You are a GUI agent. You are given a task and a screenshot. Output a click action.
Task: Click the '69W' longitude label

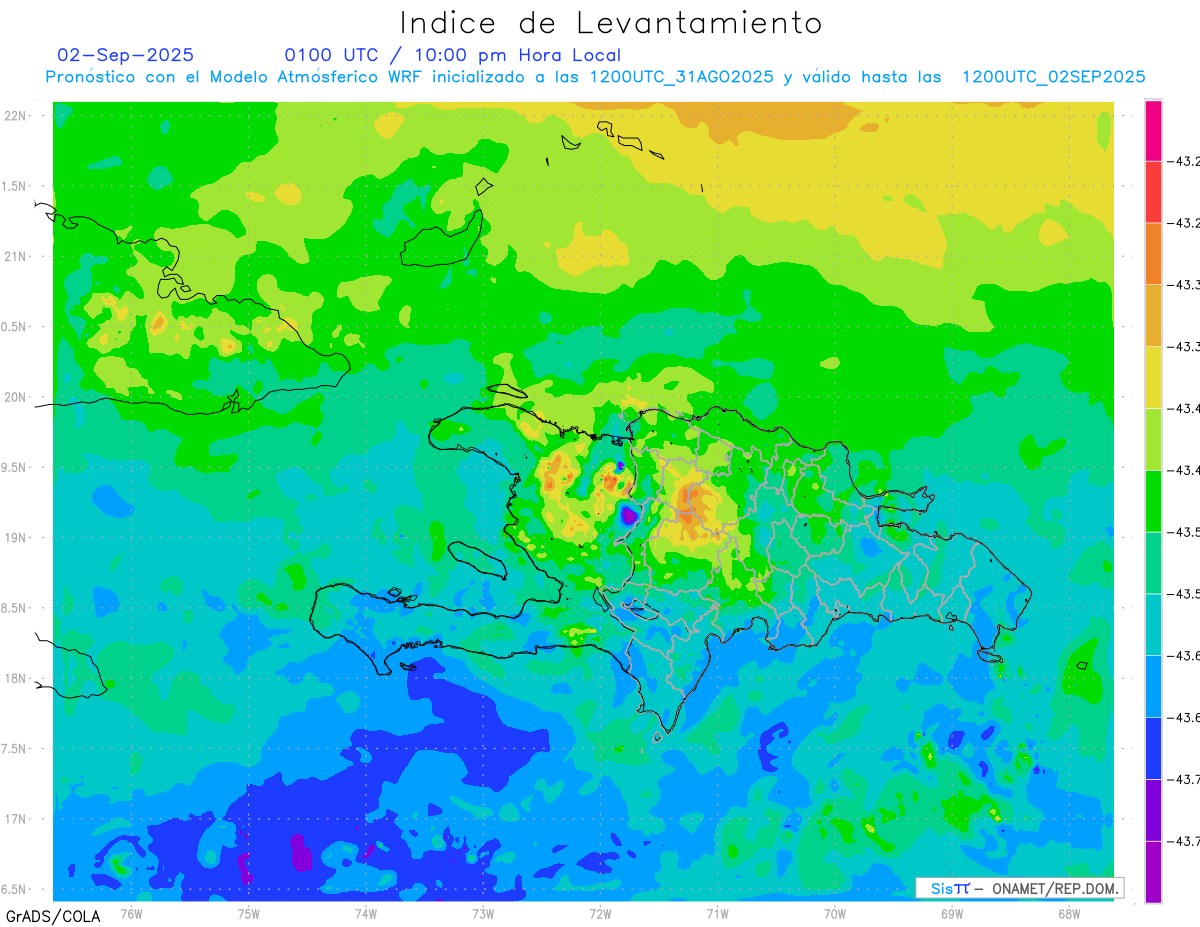(x=951, y=913)
